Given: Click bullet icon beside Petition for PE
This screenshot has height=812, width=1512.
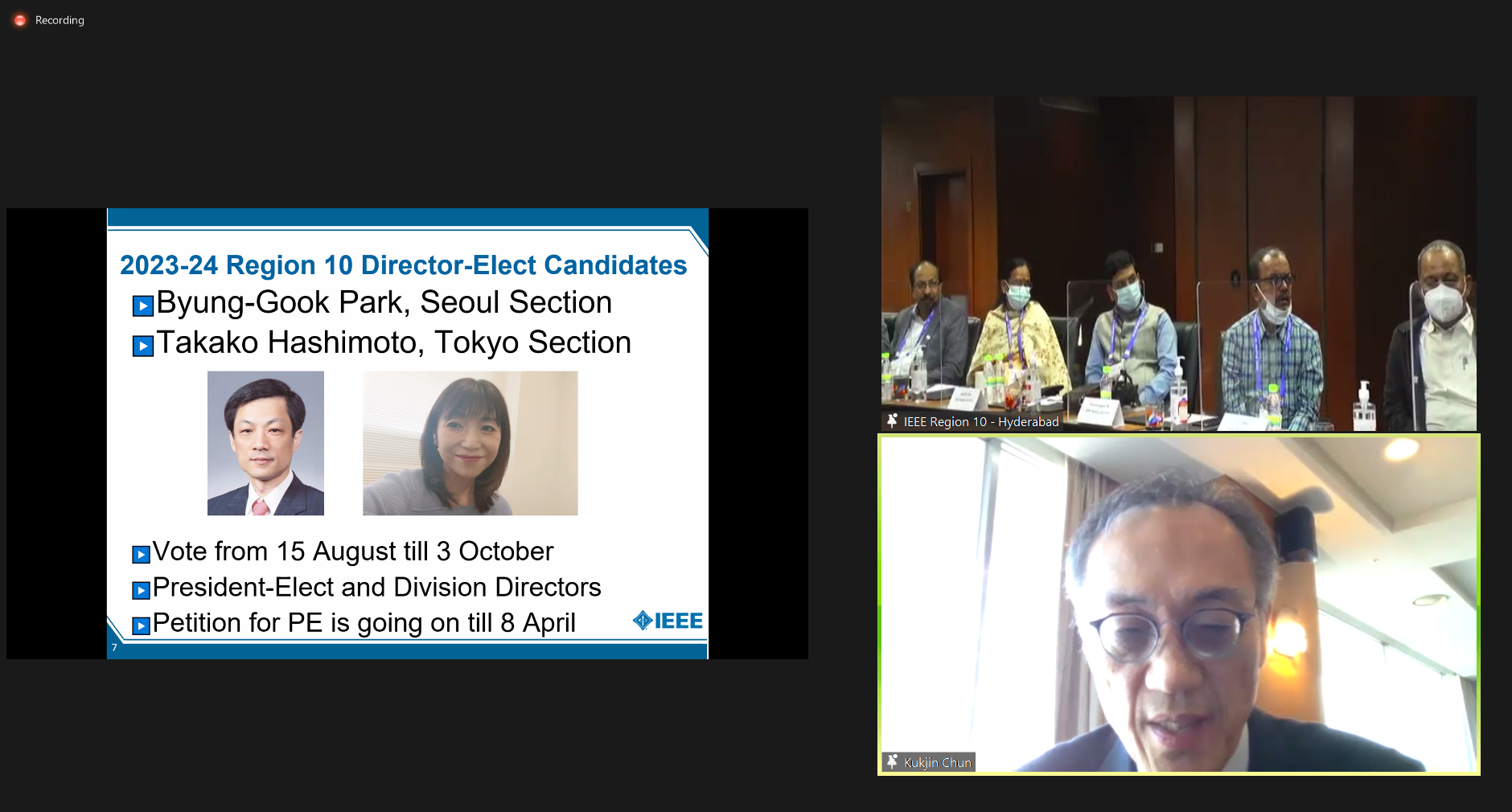Looking at the screenshot, I should (141, 625).
